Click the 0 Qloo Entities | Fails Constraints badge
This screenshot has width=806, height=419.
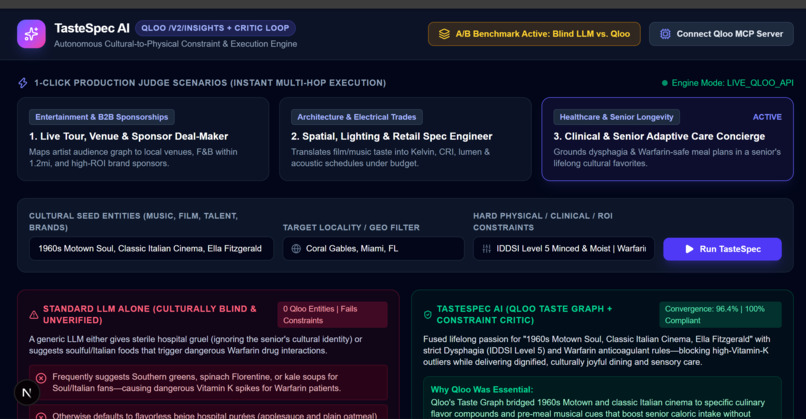(333, 315)
